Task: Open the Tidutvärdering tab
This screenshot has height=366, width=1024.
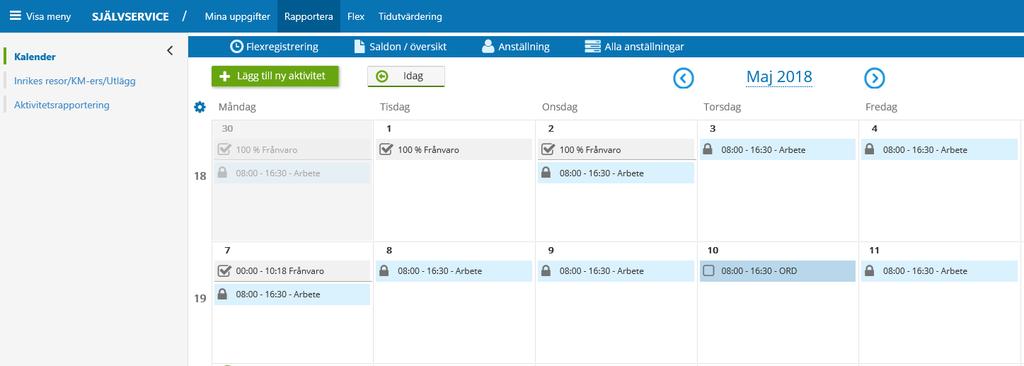Action: tap(410, 16)
